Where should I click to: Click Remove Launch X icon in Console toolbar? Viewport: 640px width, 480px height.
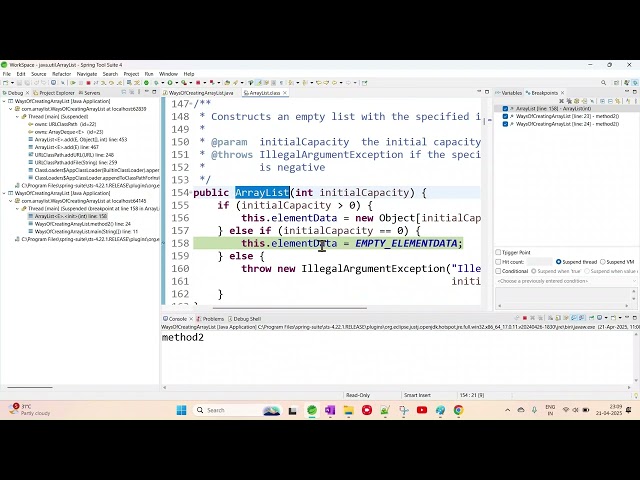click(x=533, y=318)
